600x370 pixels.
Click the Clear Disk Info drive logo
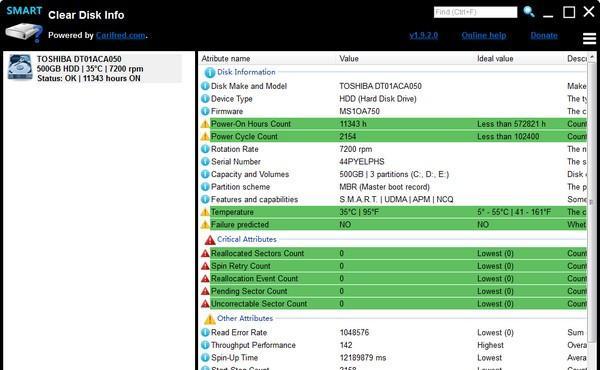tap(24, 33)
